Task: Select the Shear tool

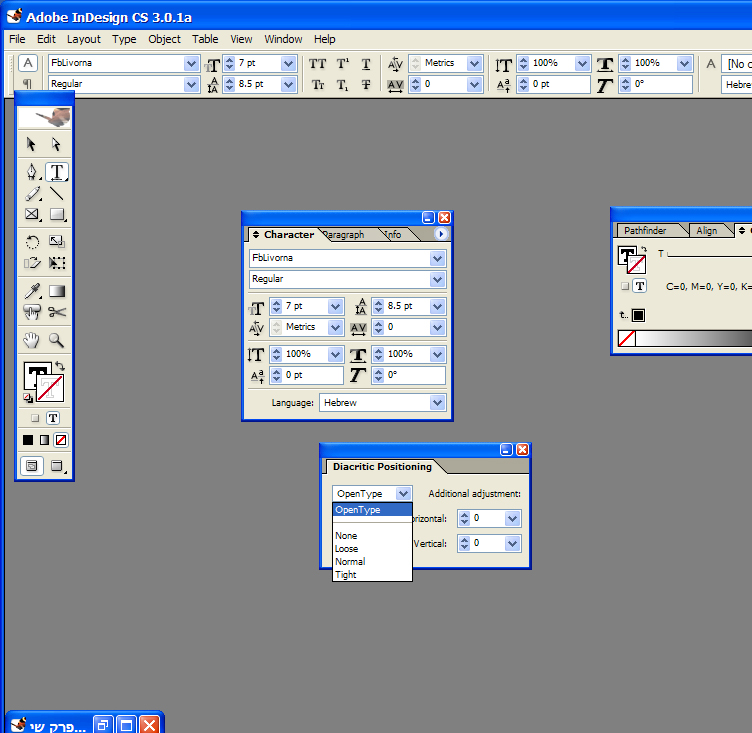Action: coord(32,263)
